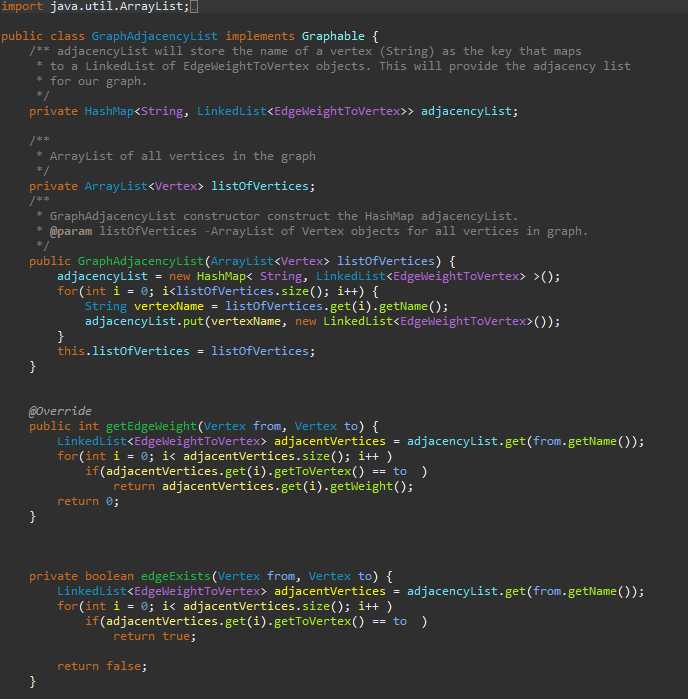Click "listOfVertices" in private ArrayList field declaration
The width and height of the screenshot is (688, 699).
(x=260, y=186)
